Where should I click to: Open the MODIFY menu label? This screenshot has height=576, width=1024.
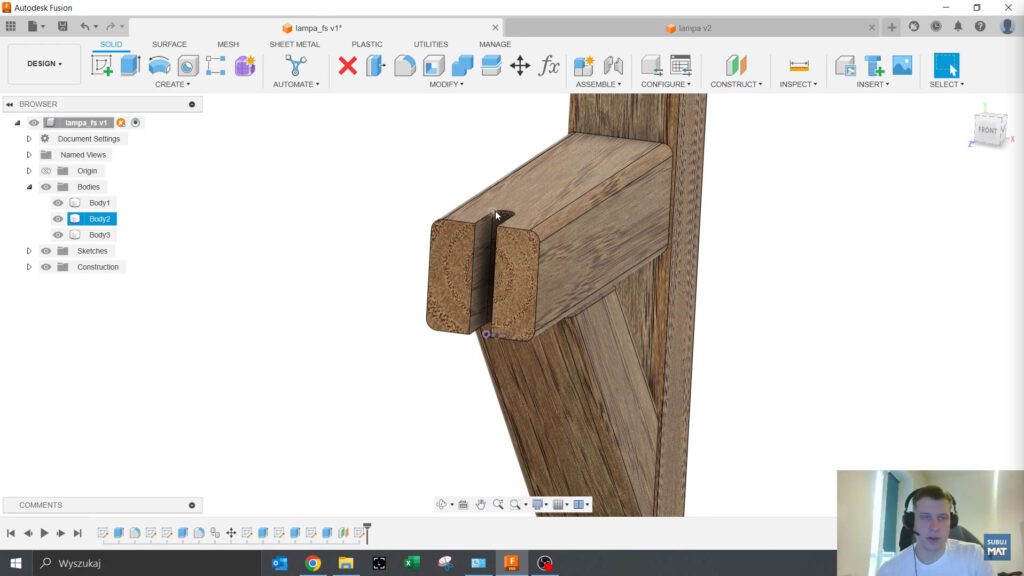pyautogui.click(x=446, y=85)
